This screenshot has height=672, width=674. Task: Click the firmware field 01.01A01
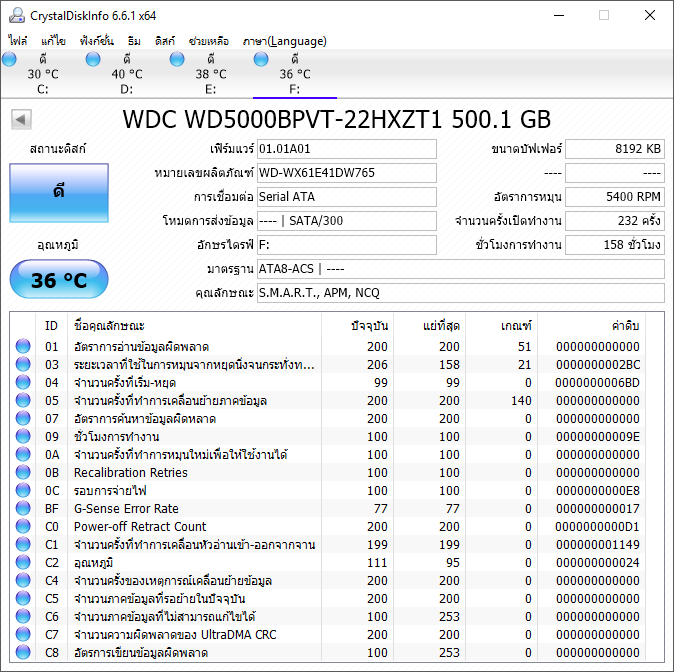click(x=347, y=149)
